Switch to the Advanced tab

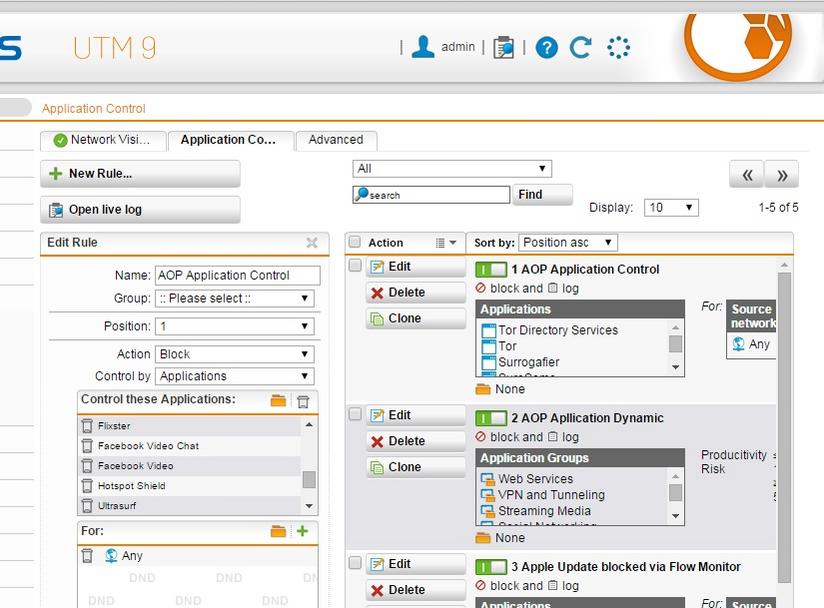pos(336,140)
